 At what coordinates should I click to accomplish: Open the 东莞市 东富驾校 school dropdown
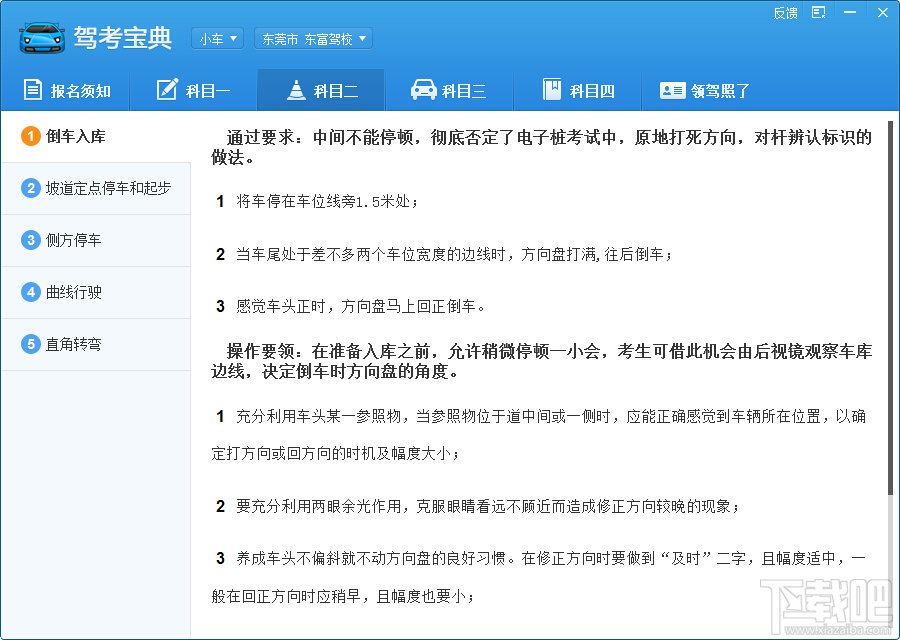click(x=312, y=39)
